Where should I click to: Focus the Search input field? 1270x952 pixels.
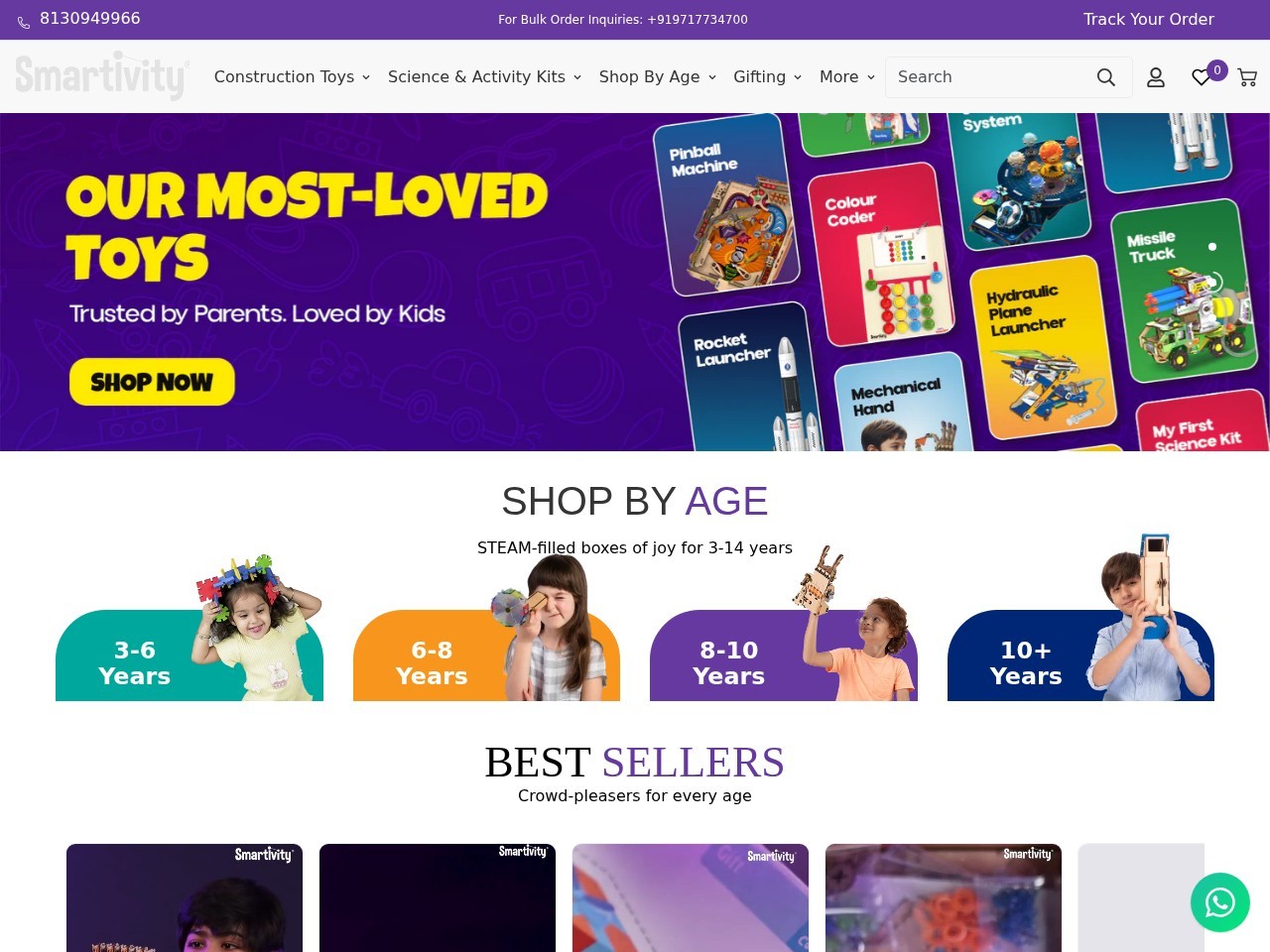pyautogui.click(x=987, y=77)
